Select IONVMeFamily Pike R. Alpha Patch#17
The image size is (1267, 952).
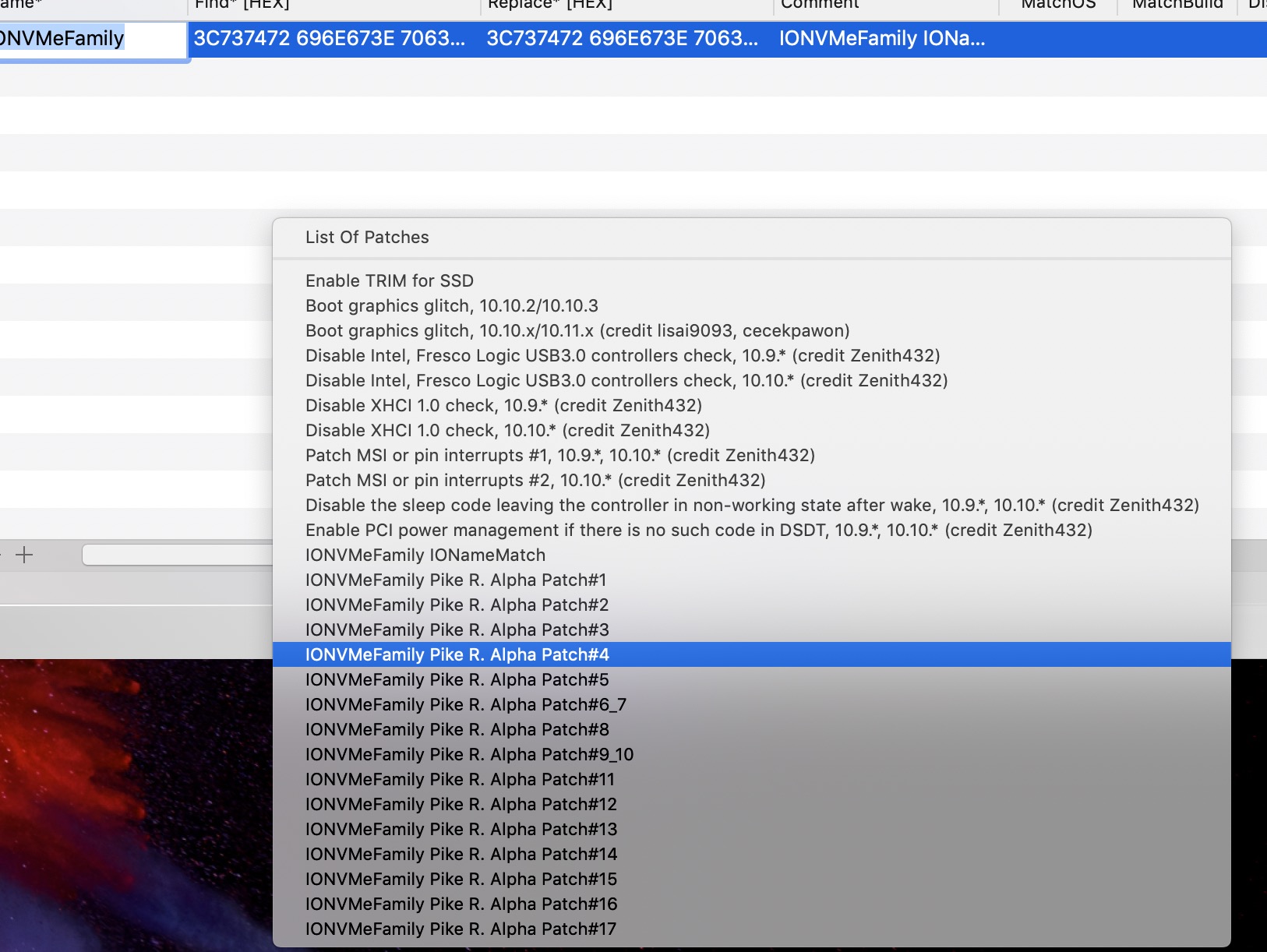(460, 929)
